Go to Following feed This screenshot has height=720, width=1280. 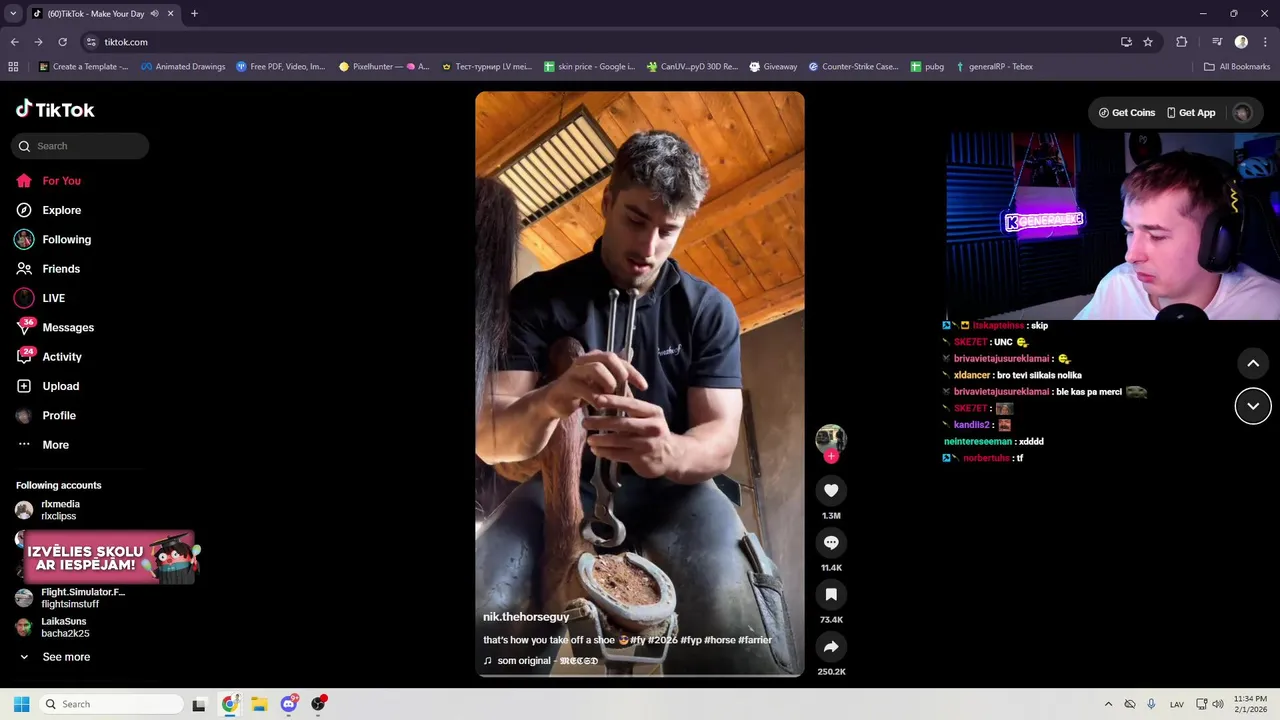point(53,240)
